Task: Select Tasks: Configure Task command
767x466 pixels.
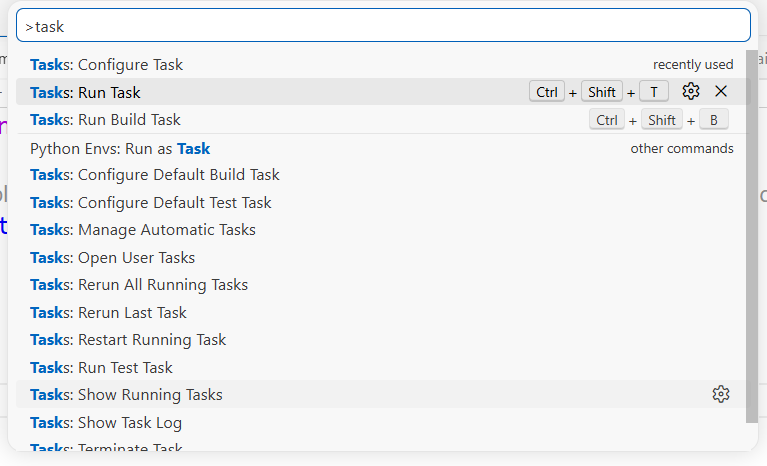Action: 383,65
